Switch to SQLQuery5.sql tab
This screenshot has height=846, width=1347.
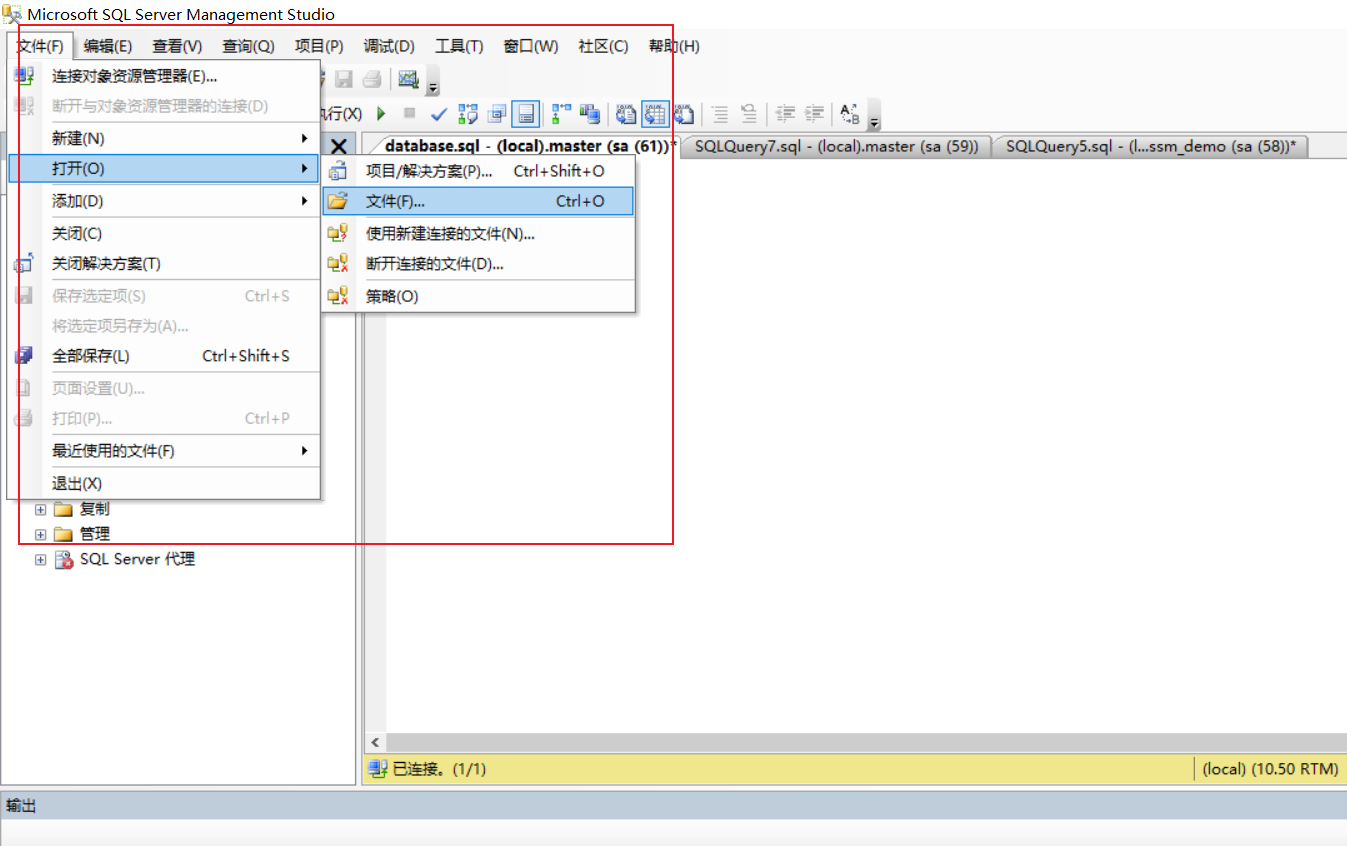[x=1150, y=146]
